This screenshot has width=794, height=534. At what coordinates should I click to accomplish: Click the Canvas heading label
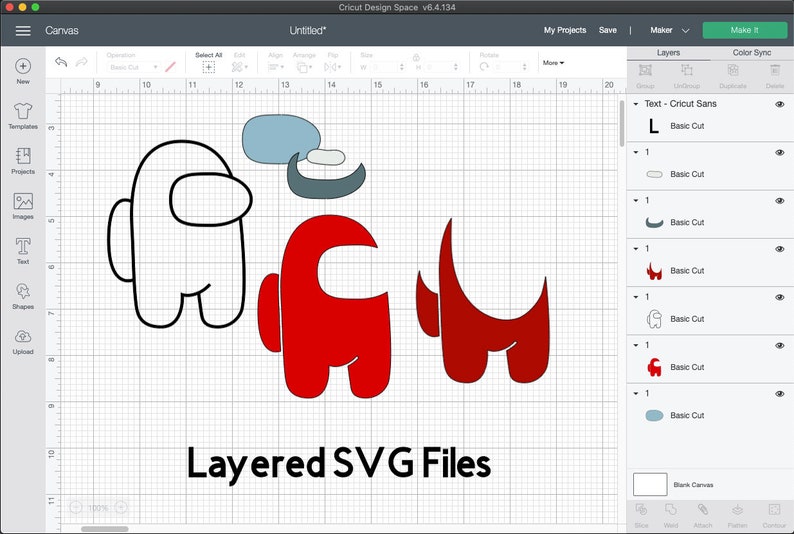click(62, 30)
